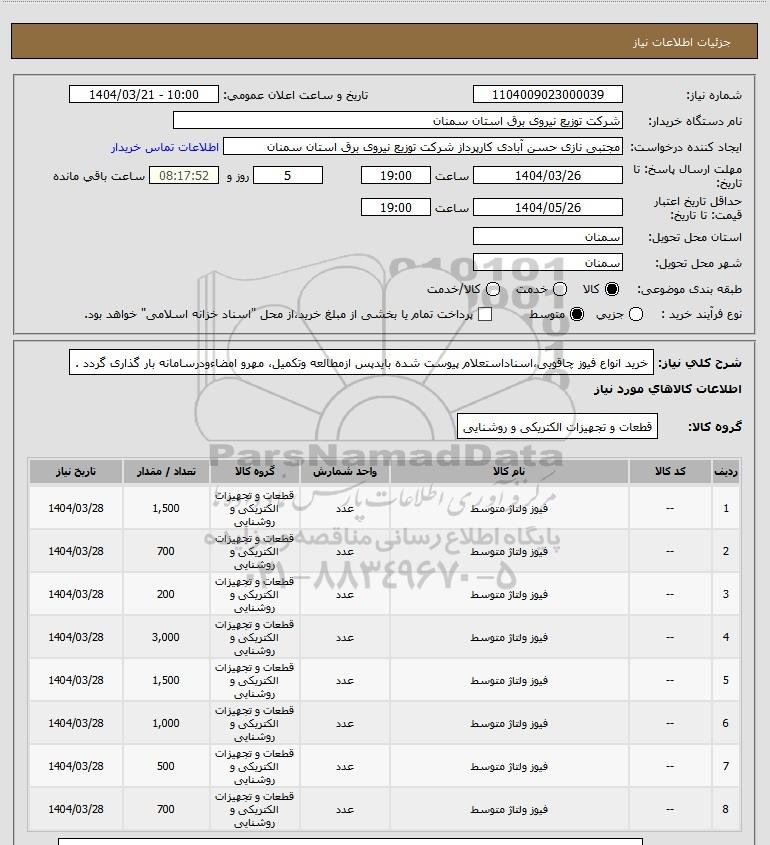Click the announcement date field 1404/03/21 - 10:00
The width and height of the screenshot is (770, 845).
pos(144,94)
